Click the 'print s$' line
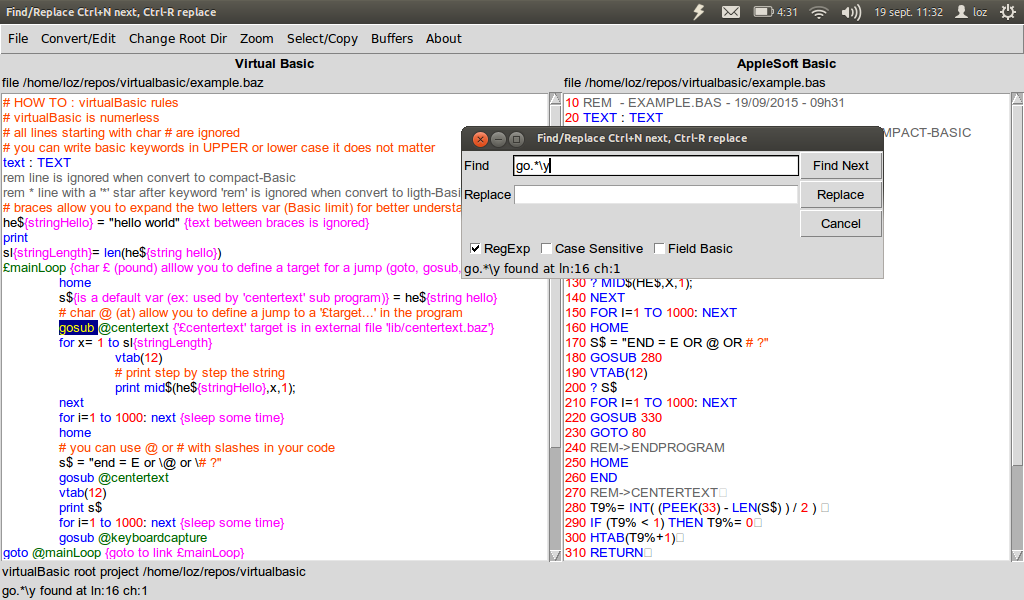 80,508
